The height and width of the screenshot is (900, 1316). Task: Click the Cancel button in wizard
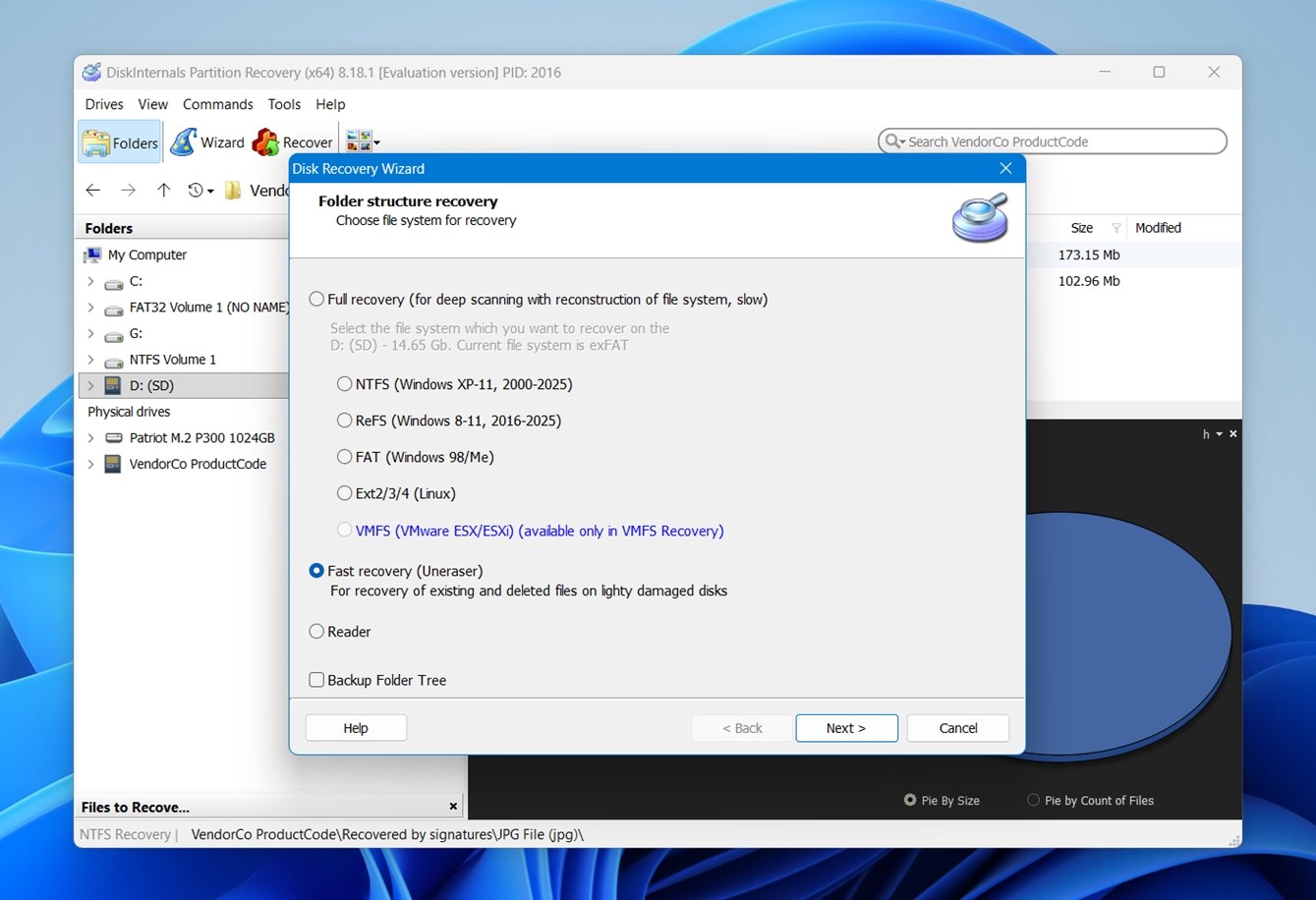coord(957,728)
